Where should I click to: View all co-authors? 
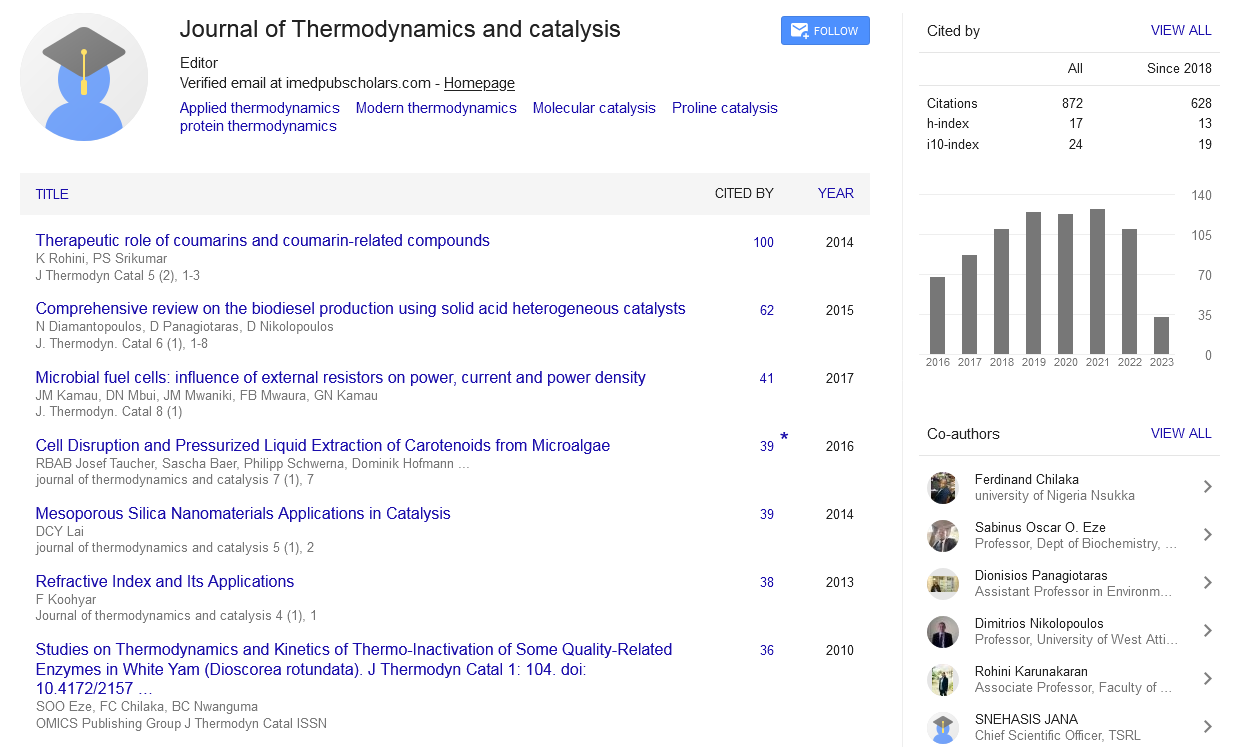tap(1180, 434)
